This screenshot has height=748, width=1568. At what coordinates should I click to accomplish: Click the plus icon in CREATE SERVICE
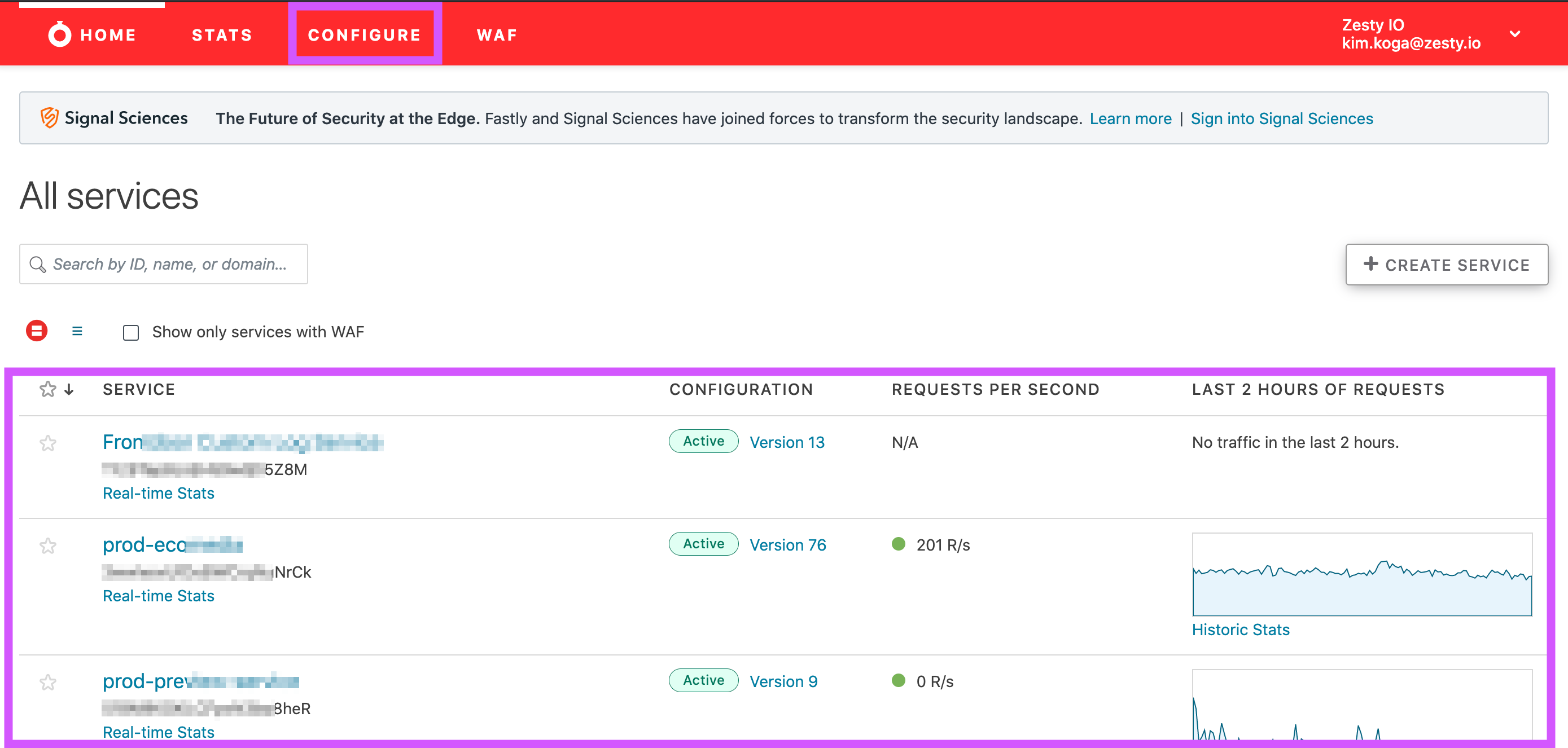[x=1370, y=263]
